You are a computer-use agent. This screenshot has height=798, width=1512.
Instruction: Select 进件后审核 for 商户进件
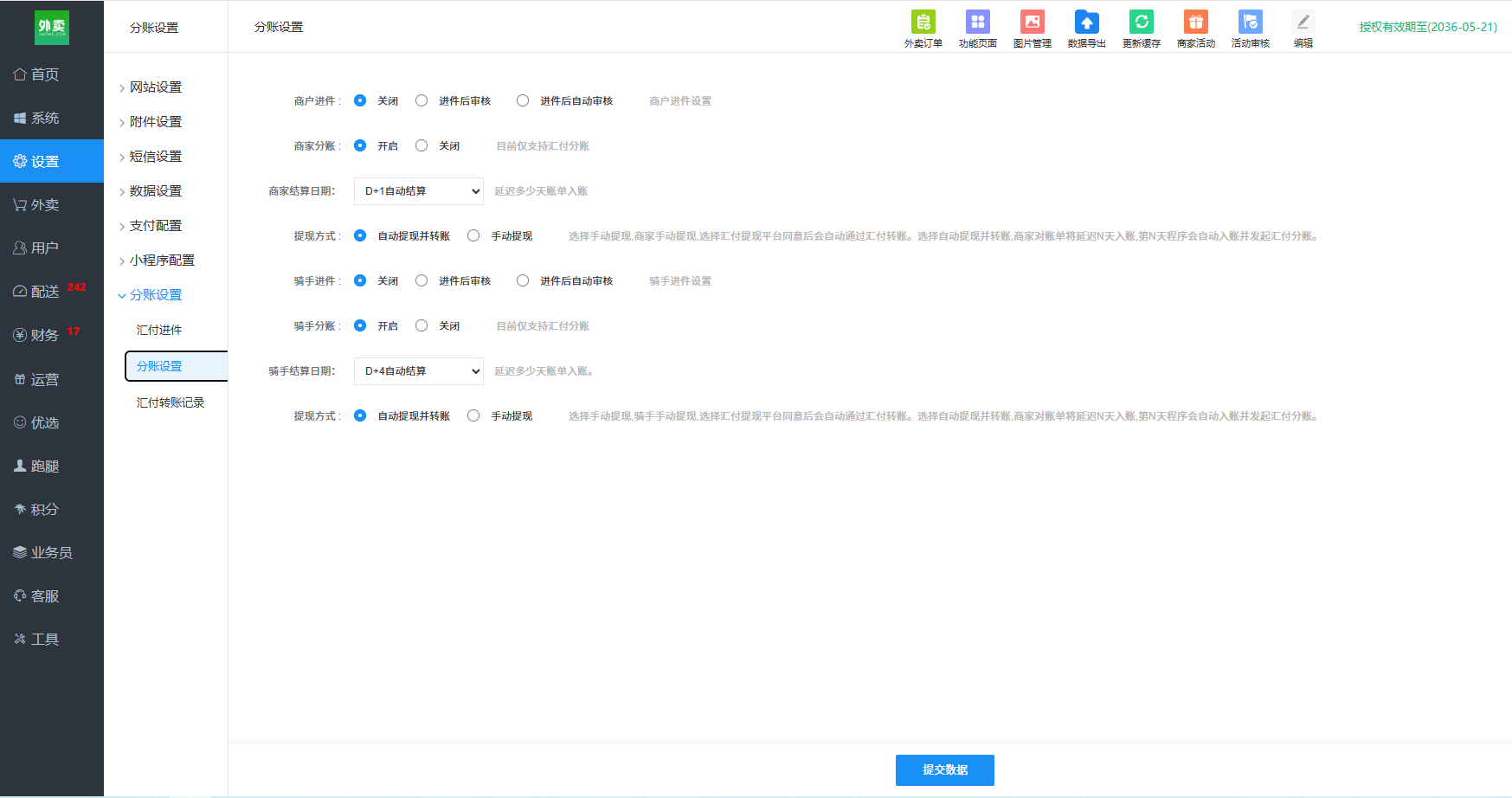tap(421, 100)
